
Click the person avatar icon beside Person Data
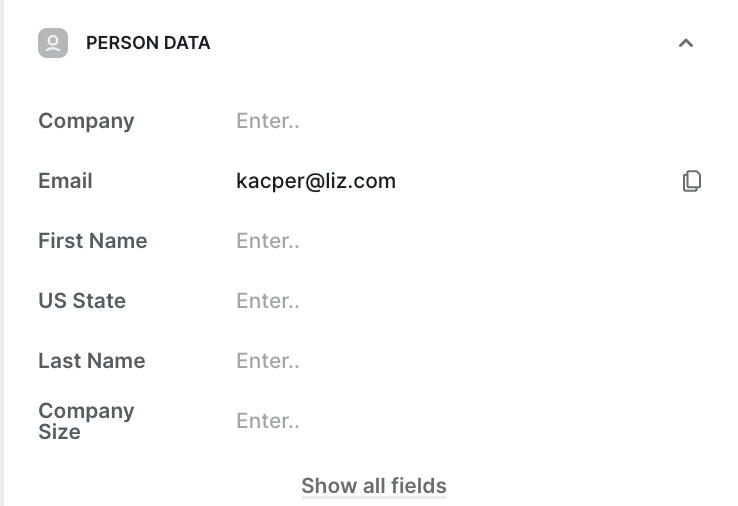point(53,43)
